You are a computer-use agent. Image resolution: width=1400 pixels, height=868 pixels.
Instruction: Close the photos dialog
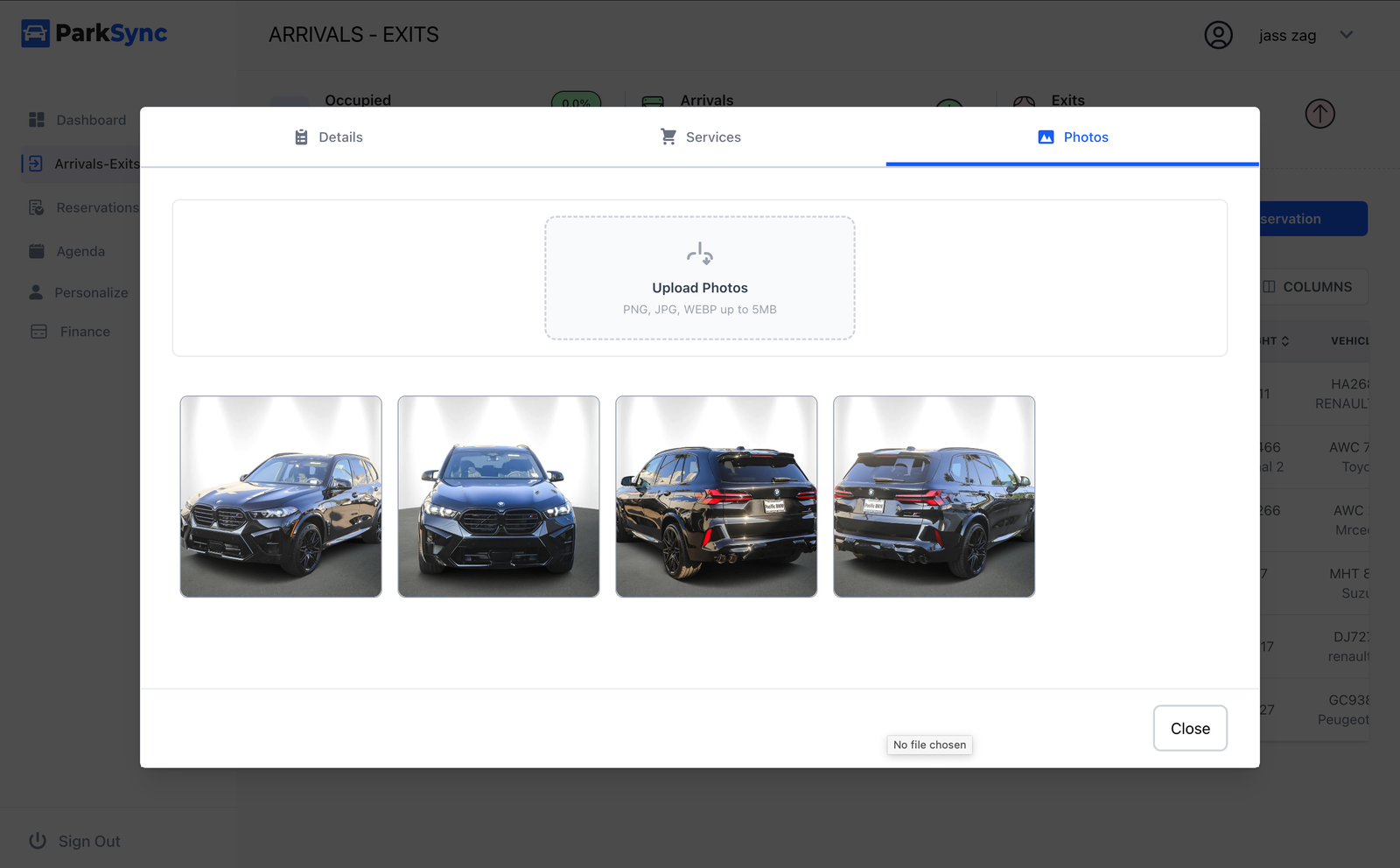click(x=1190, y=728)
